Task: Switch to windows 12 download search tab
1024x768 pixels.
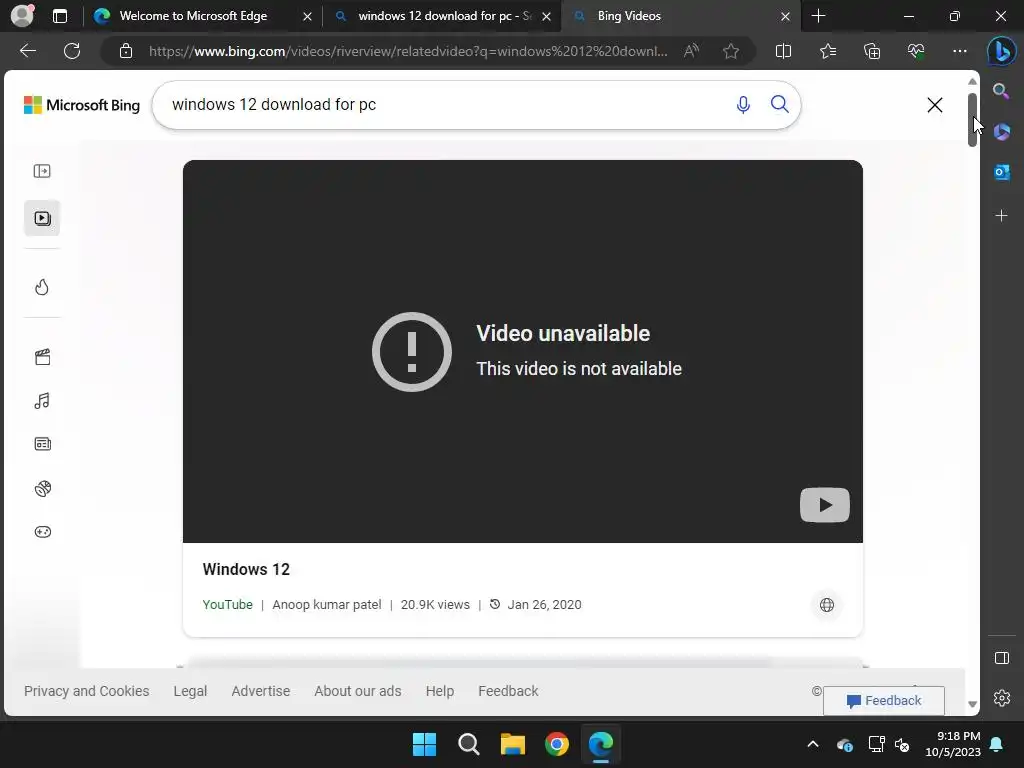Action: 444,16
